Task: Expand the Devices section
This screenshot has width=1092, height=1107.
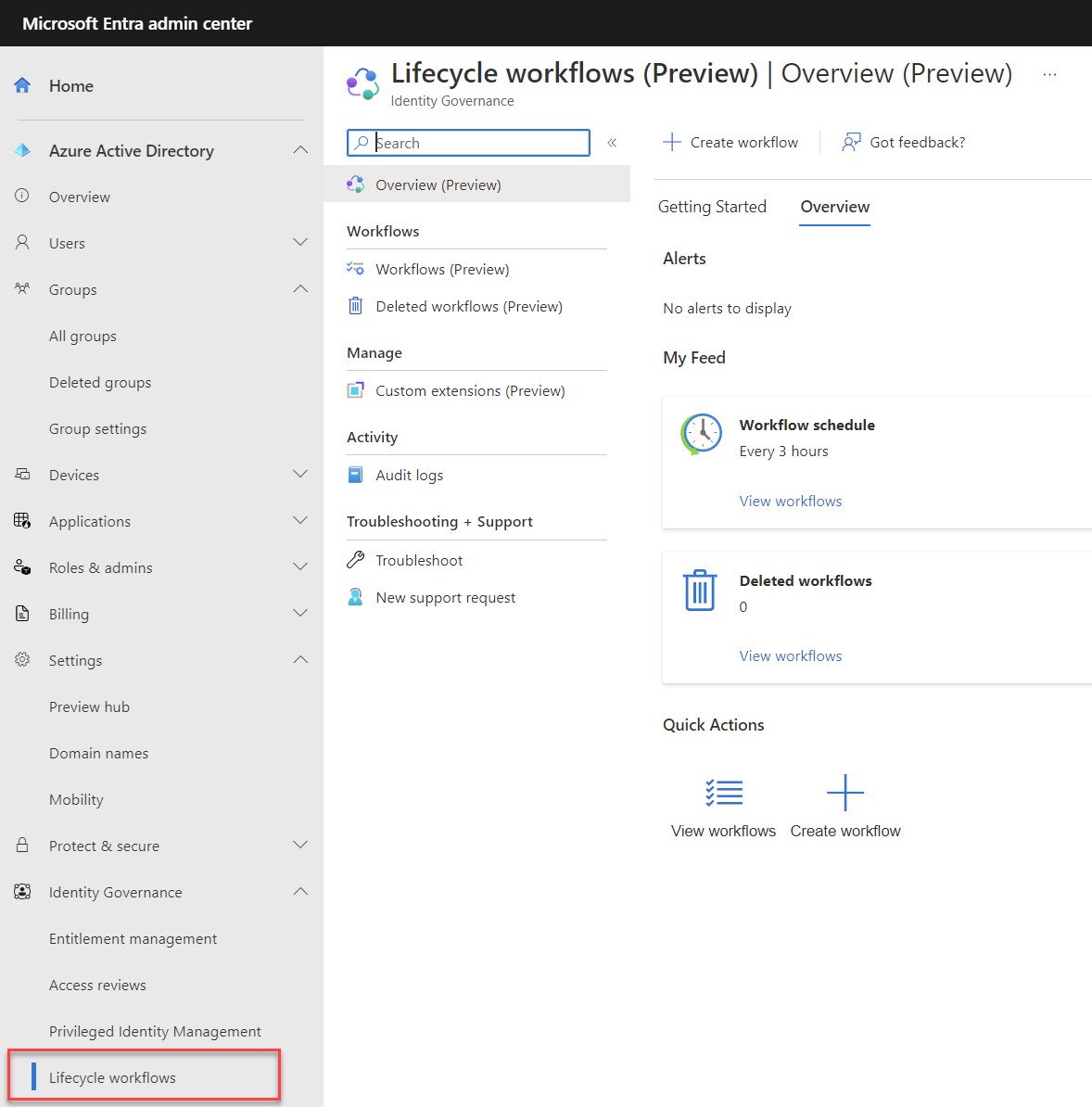Action: tap(300, 474)
